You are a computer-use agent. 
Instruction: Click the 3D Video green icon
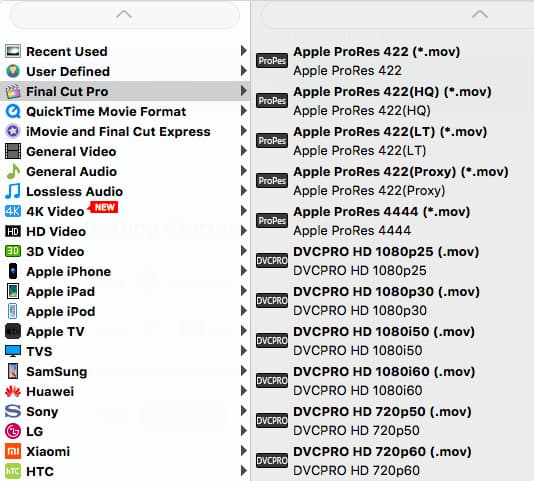(13, 251)
